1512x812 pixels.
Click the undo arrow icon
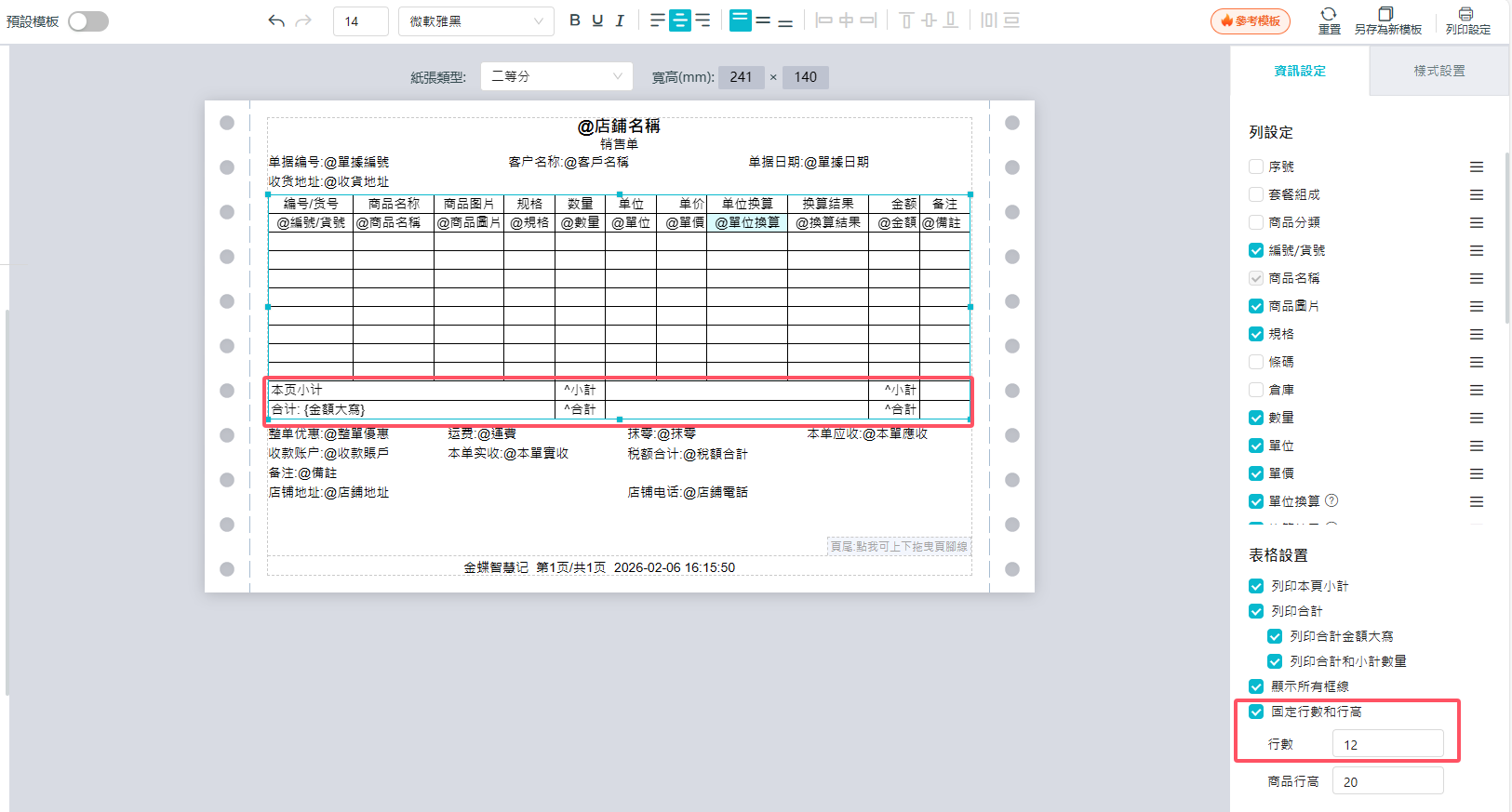click(276, 20)
